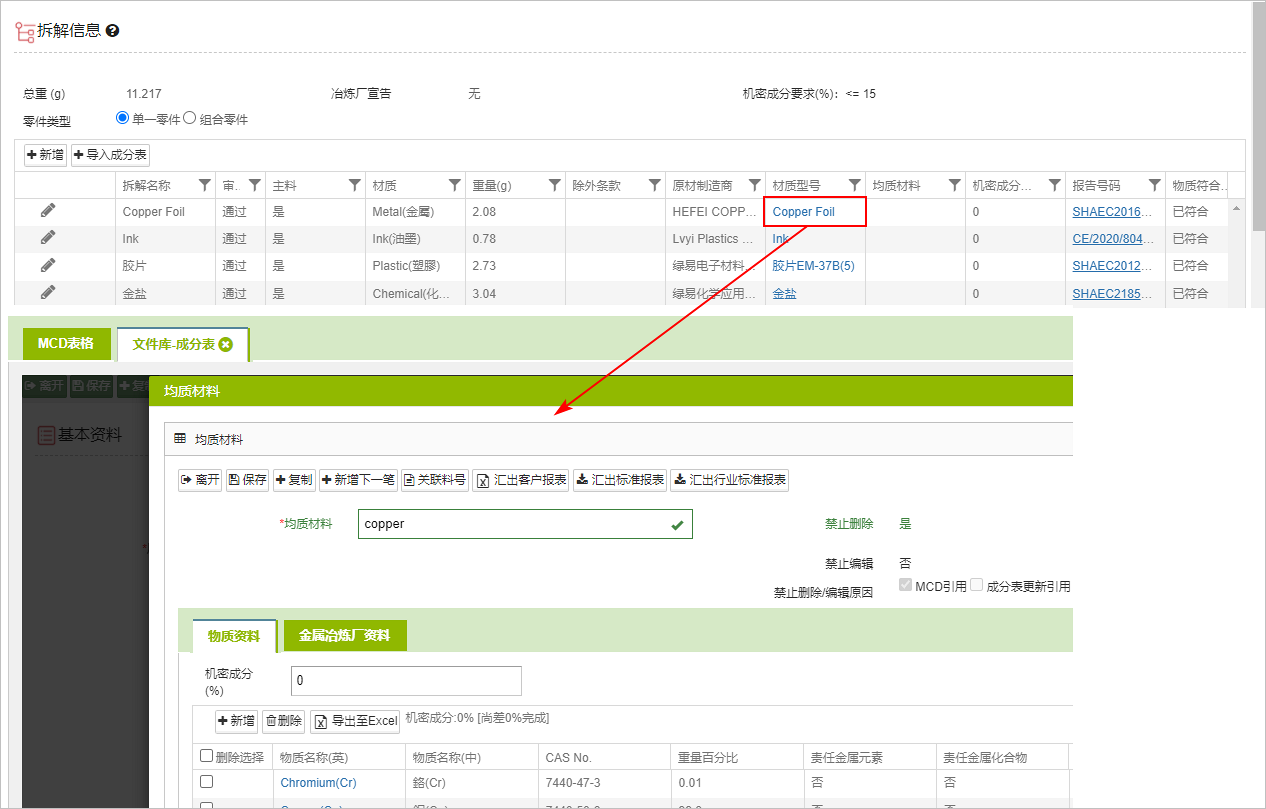This screenshot has height=809, width=1266.
Task: Open report link starting with SHAEC2016
Action: pyautogui.click(x=1112, y=212)
